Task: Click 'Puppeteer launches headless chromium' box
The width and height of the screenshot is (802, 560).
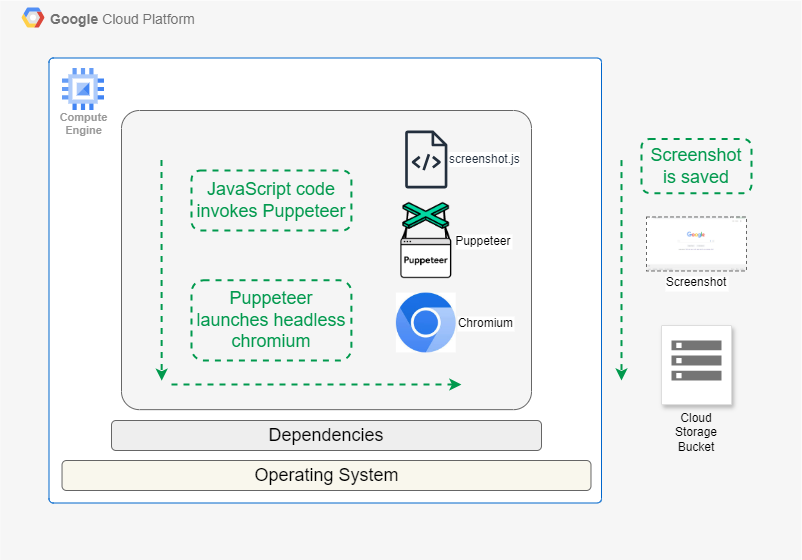Action: [271, 320]
